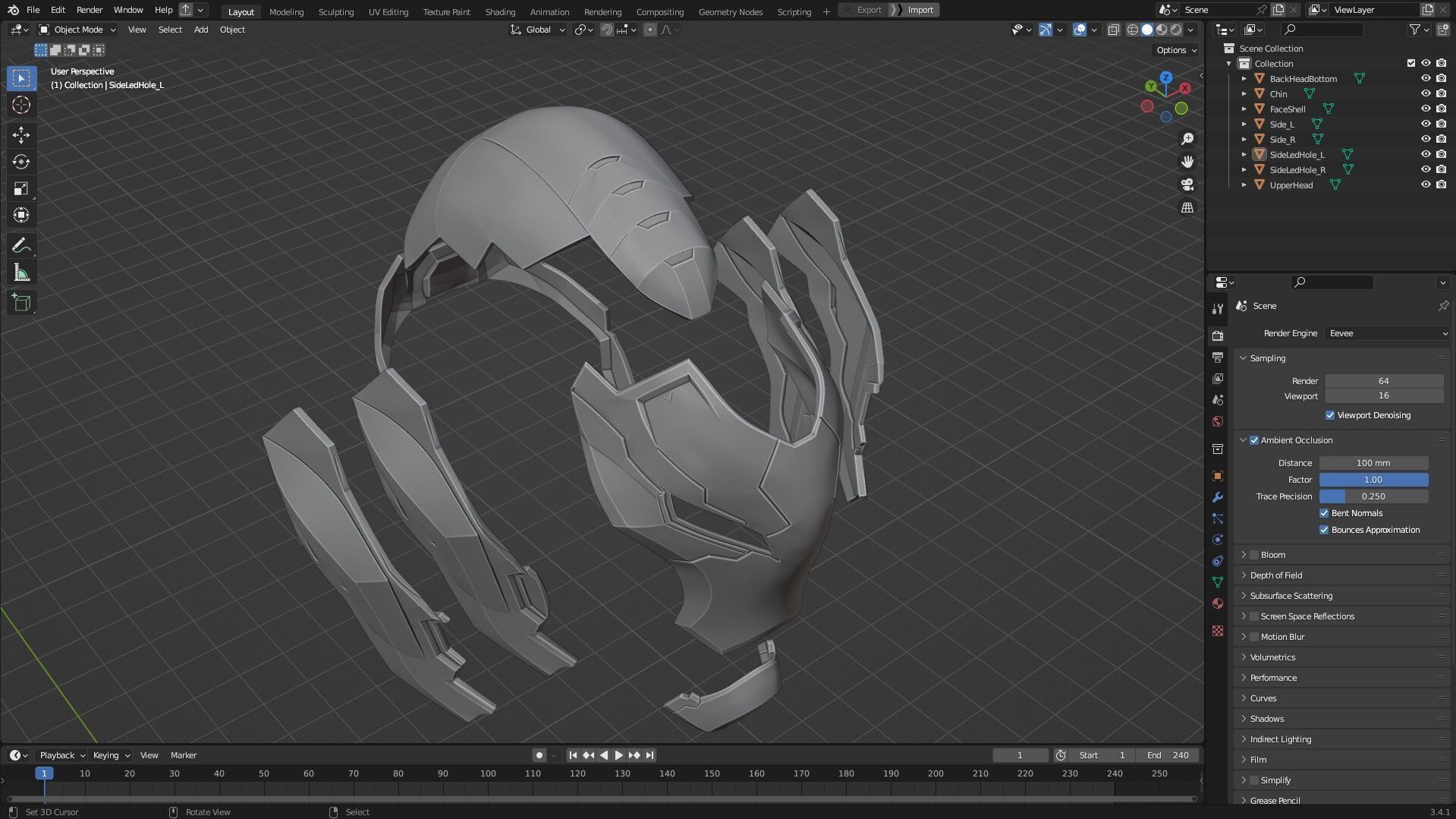Screen dimensions: 1456x819
Task: Switch perspective/orthographic grid icon
Action: pyautogui.click(x=1187, y=207)
